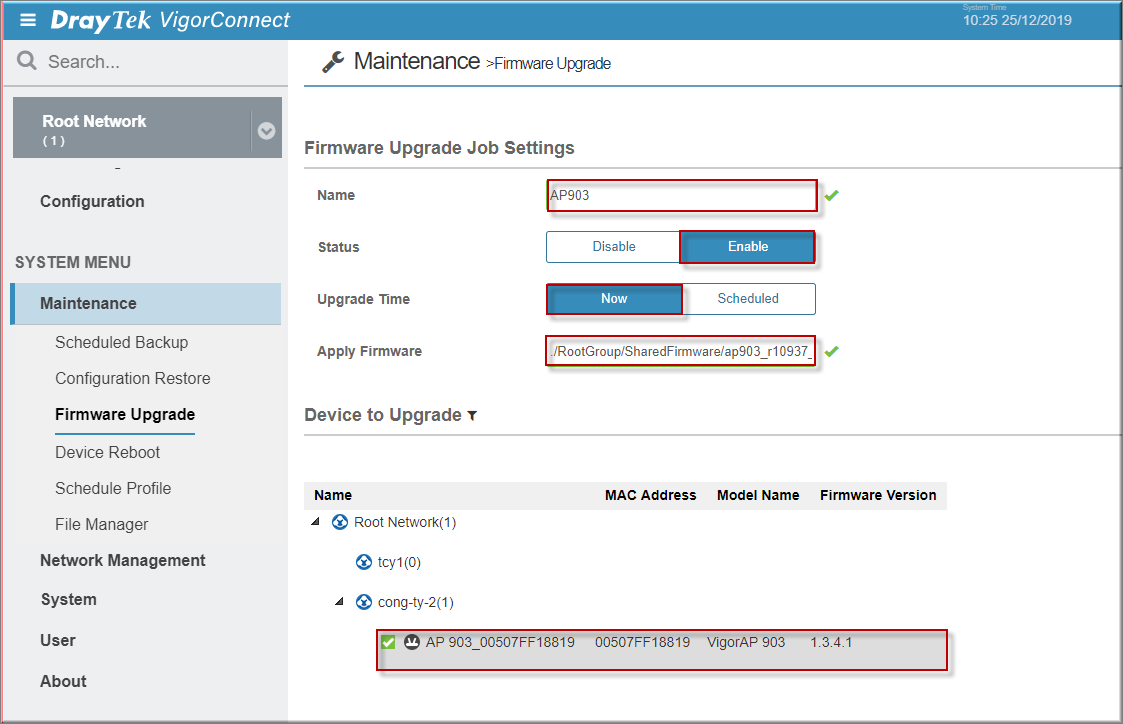Image resolution: width=1123 pixels, height=724 pixels.
Task: Choose Scheduled for Upgrade Time
Action: (x=748, y=299)
